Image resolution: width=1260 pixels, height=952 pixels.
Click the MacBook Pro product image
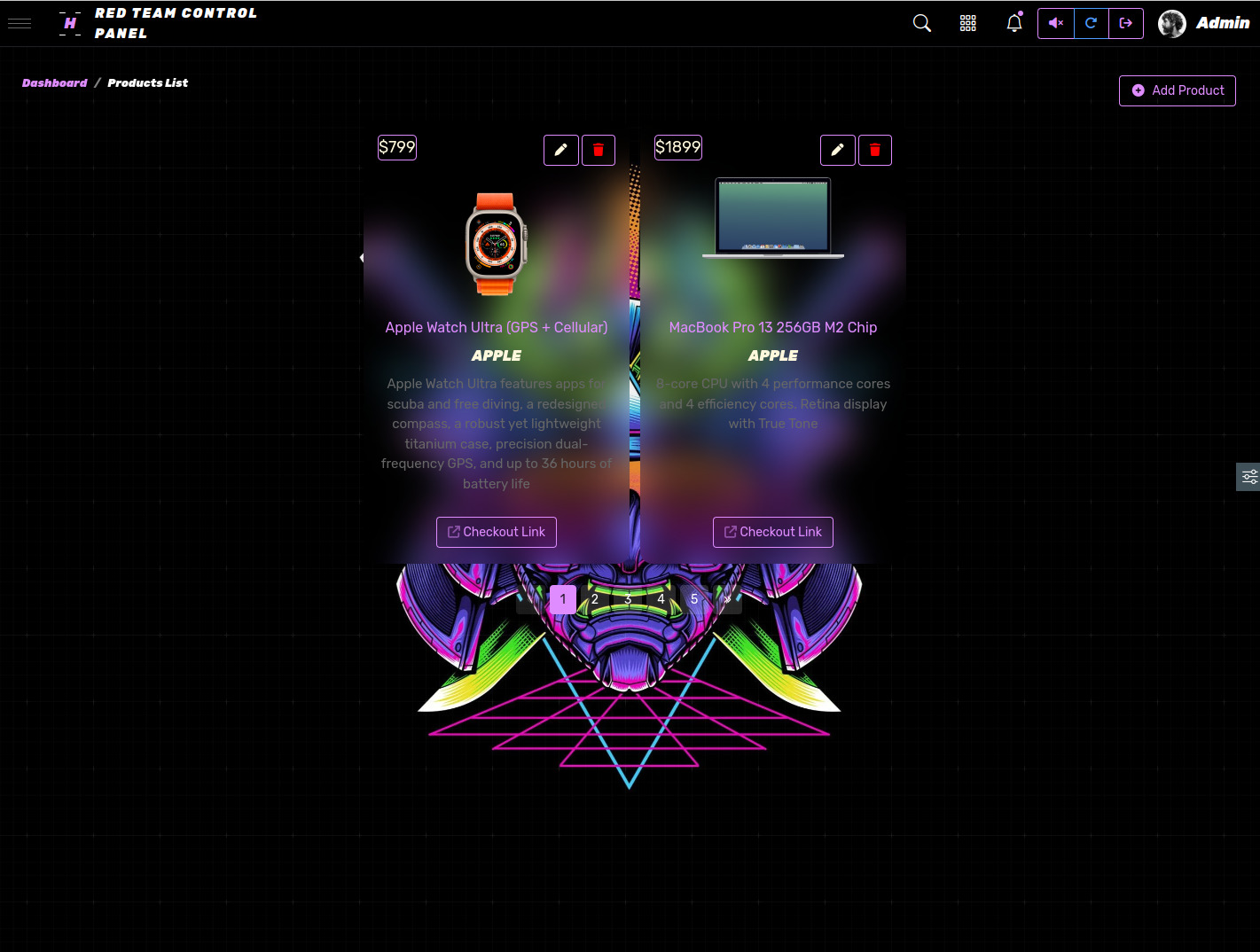coord(773,218)
